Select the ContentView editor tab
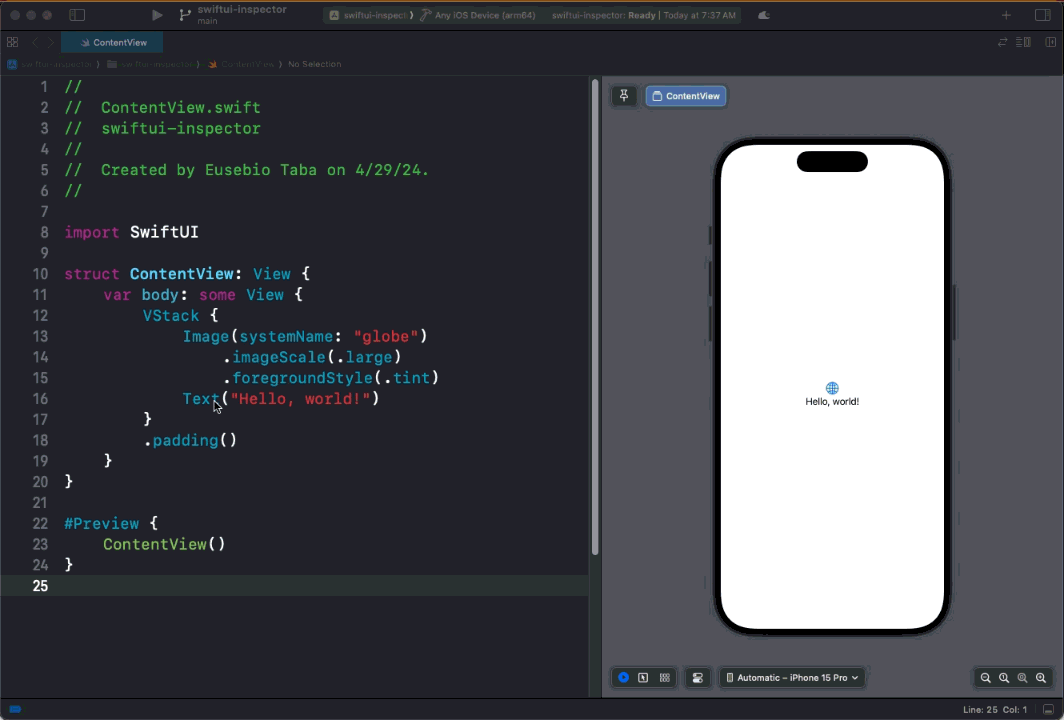 tap(112, 42)
